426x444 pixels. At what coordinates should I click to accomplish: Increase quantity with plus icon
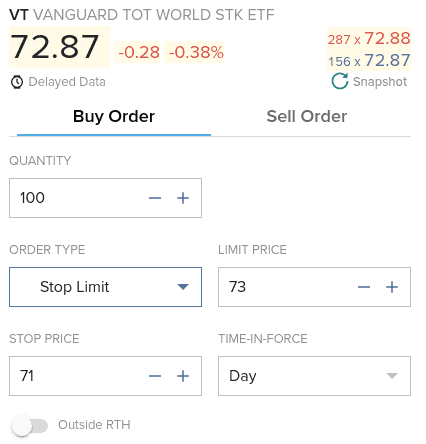pos(183,198)
